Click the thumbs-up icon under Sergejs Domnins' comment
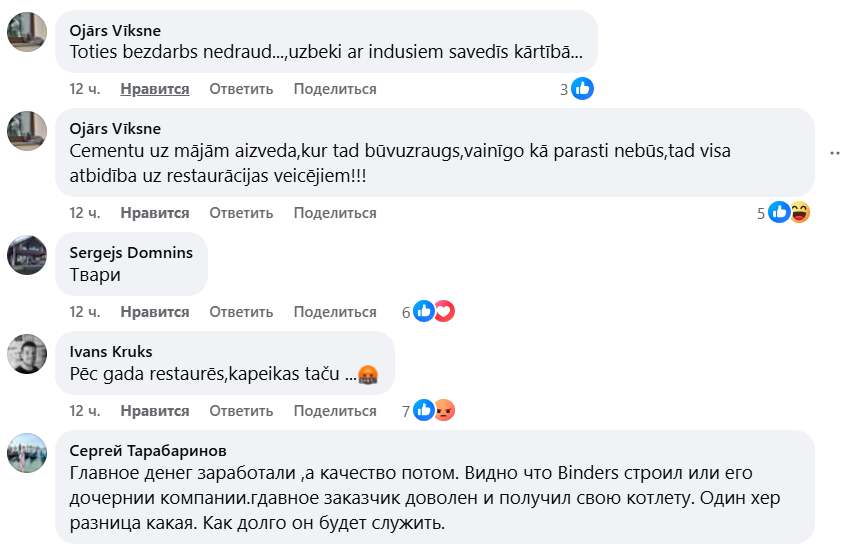 [424, 311]
